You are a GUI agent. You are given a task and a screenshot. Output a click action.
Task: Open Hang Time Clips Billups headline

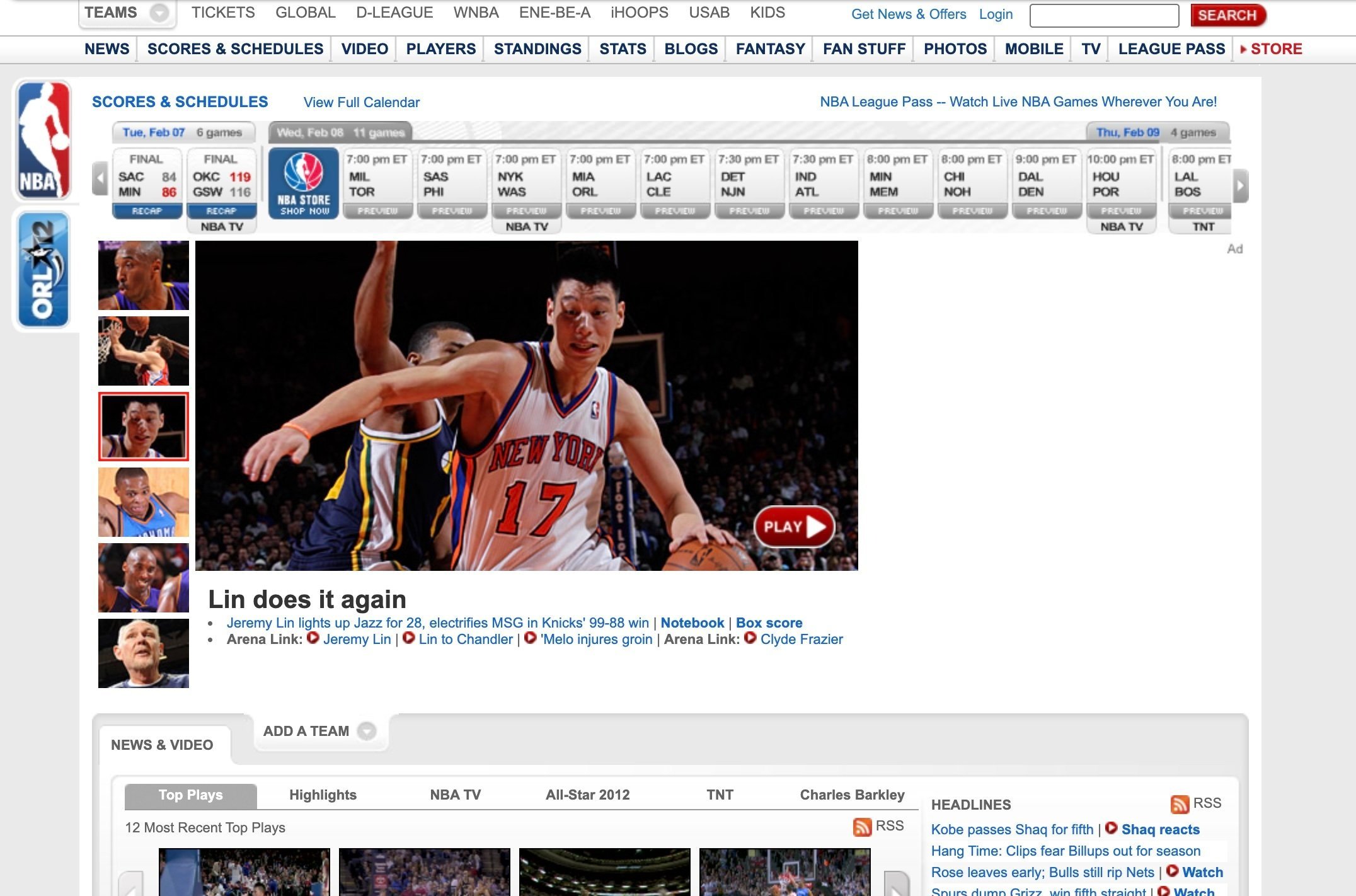[1066, 851]
